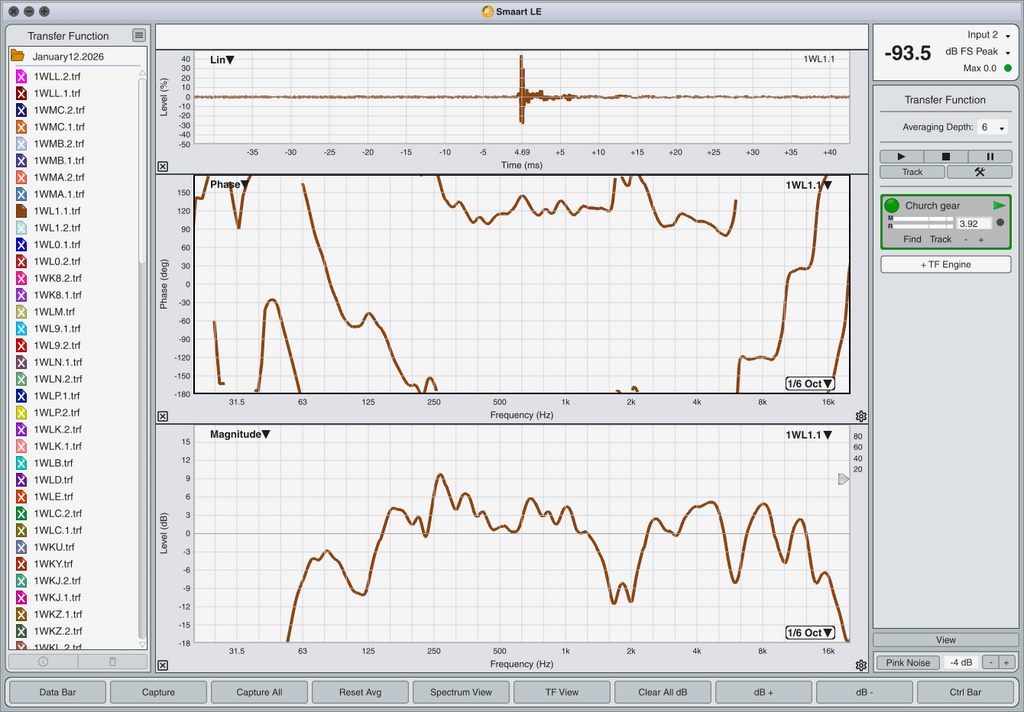
Task: Toggle the Church gear green enable circle
Action: click(x=892, y=206)
